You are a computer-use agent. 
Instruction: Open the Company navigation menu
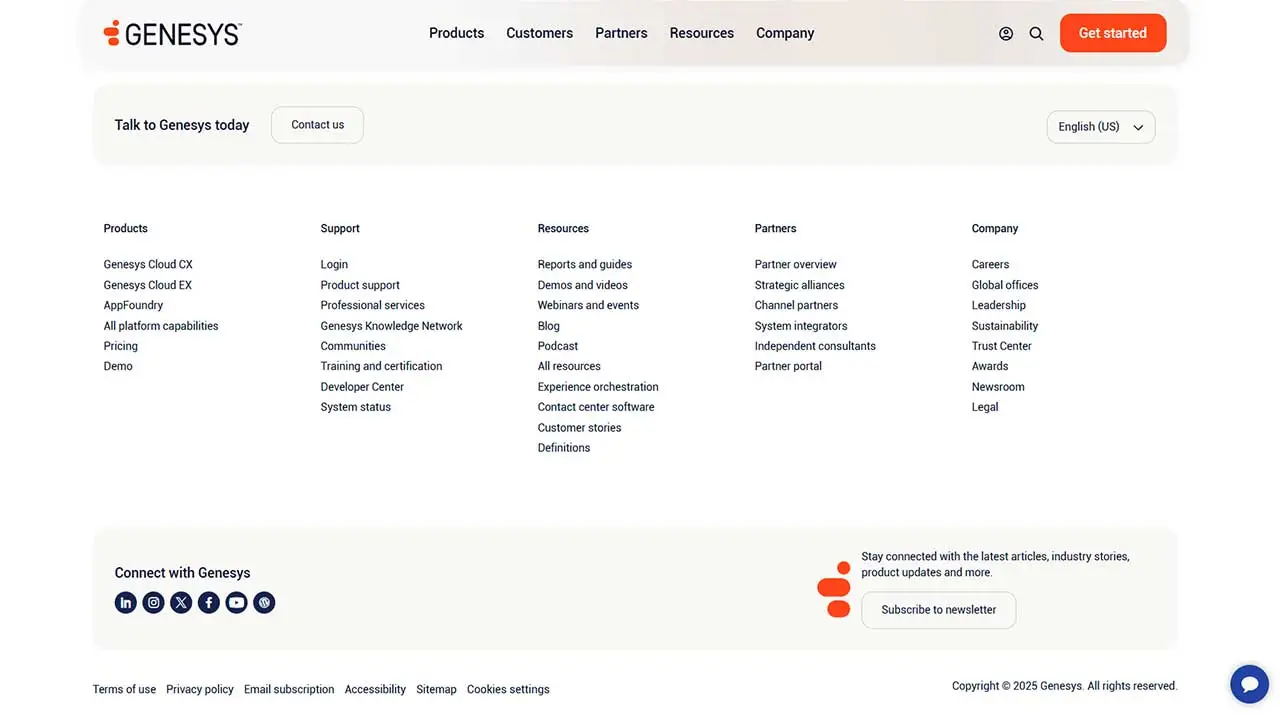point(784,33)
